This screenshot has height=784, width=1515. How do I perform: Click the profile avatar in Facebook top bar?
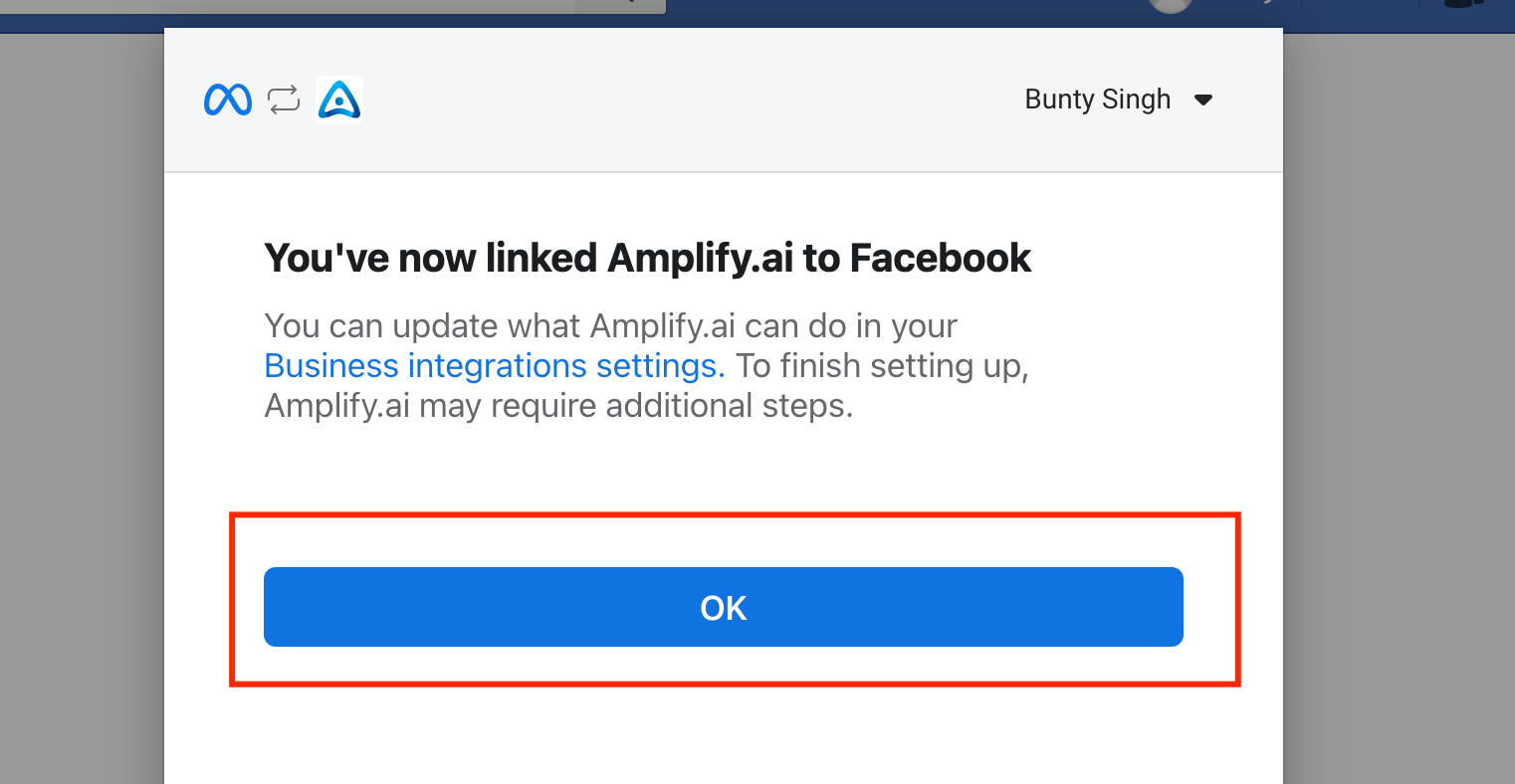pyautogui.click(x=1170, y=5)
